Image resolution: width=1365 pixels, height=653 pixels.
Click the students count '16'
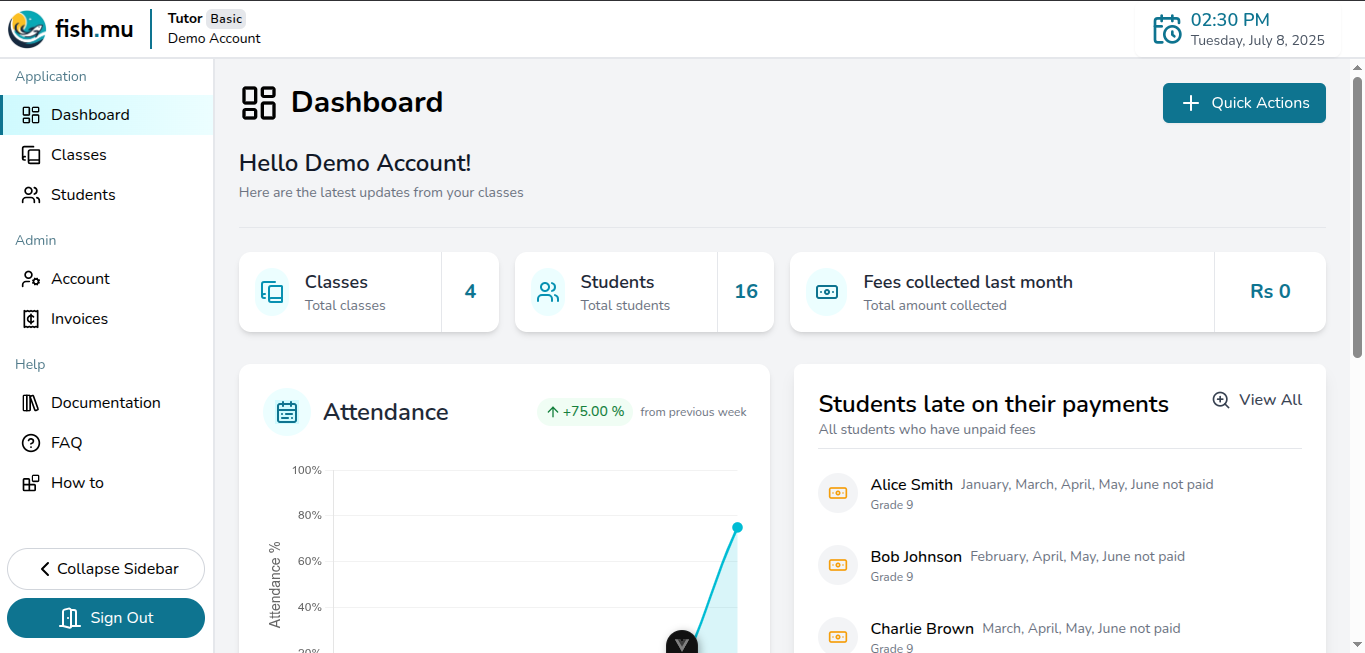[746, 292]
